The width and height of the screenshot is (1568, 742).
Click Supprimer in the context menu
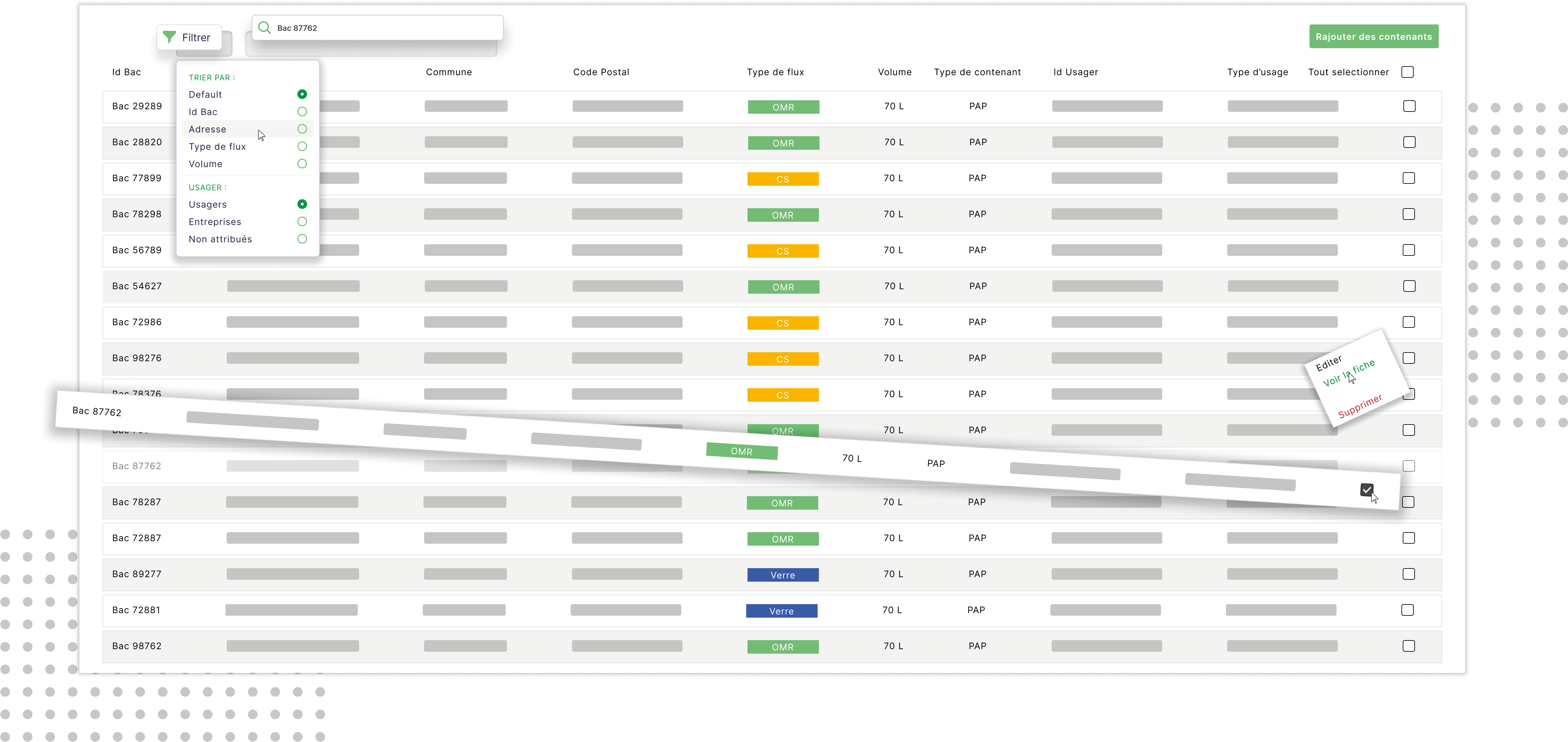click(x=1359, y=406)
